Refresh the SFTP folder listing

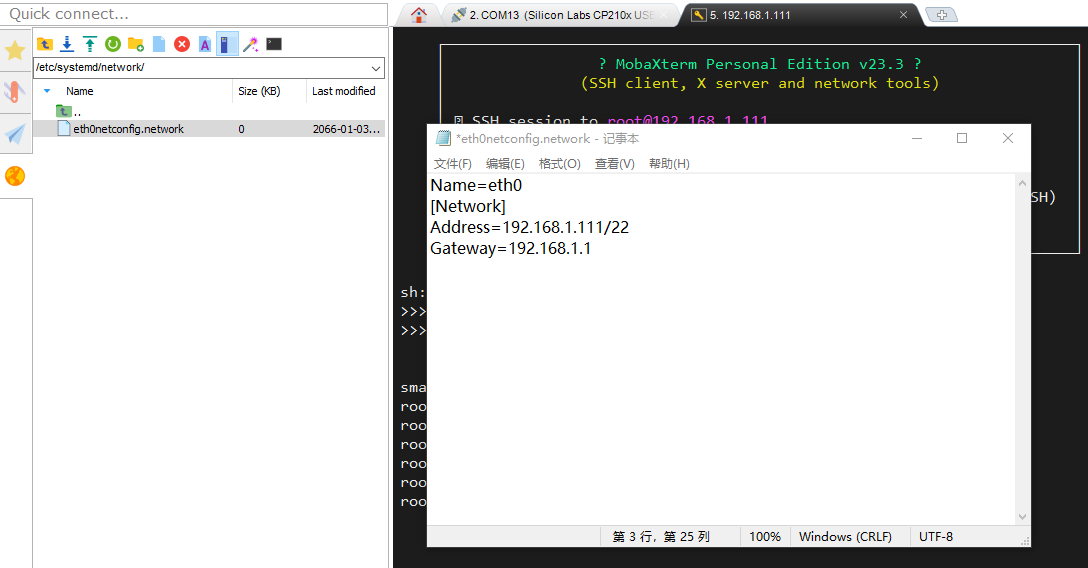(112, 44)
